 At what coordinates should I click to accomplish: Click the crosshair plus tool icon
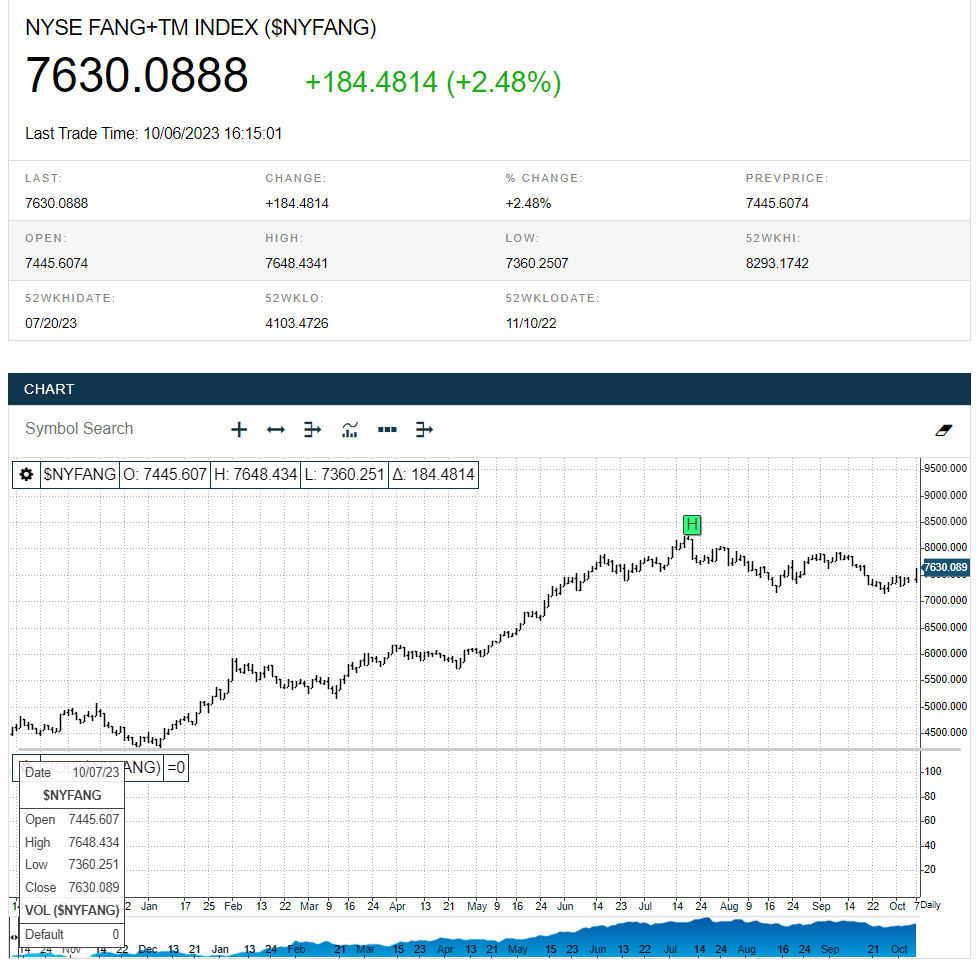239,429
